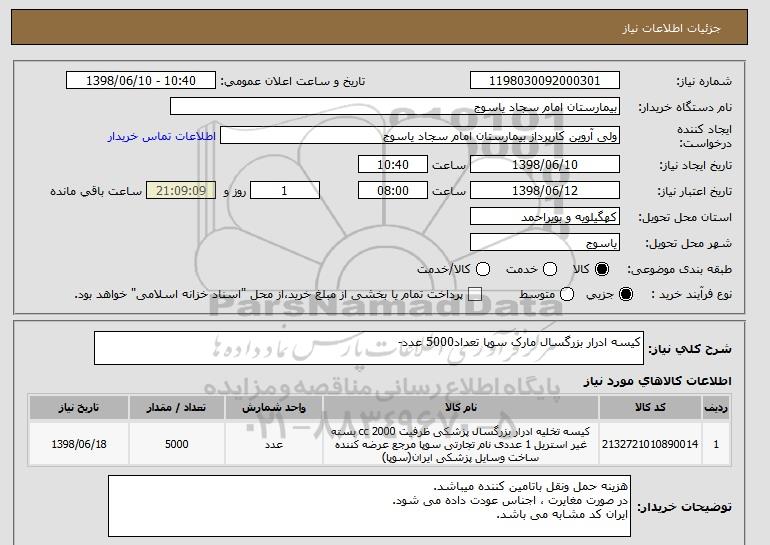Click item code cell 2132721010890014
The image size is (770, 545).
tap(650, 444)
